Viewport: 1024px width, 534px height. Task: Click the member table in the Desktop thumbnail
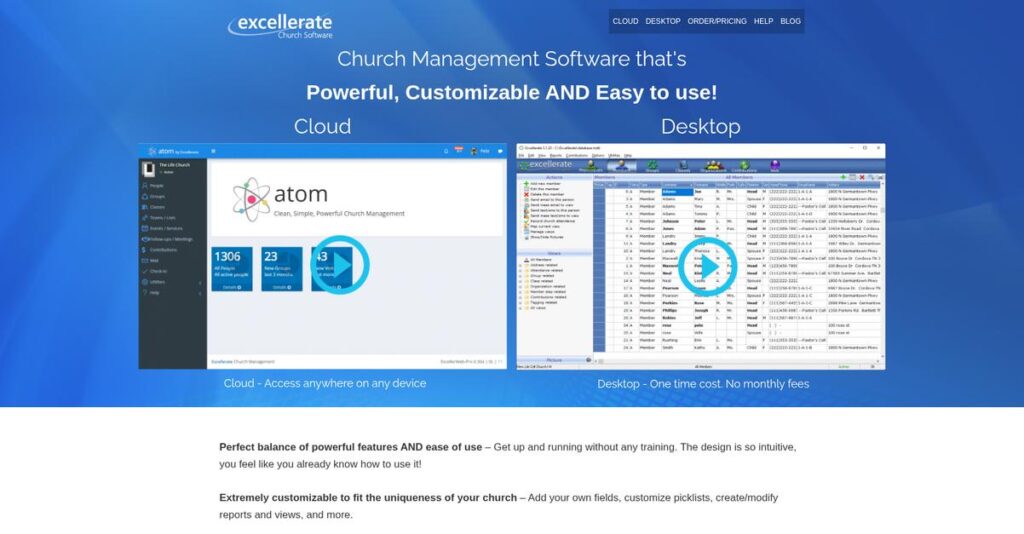click(x=738, y=268)
